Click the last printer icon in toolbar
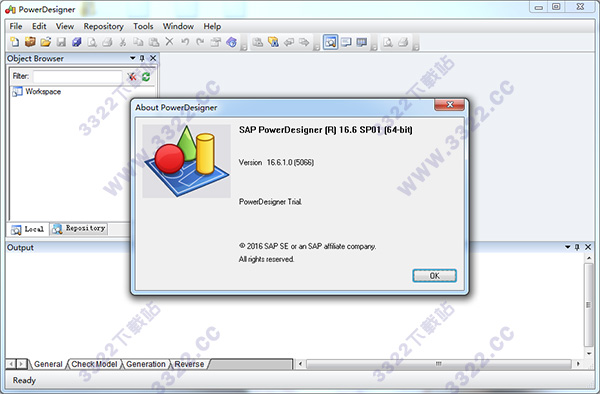This screenshot has height=394, width=600. pyautogui.click(x=403, y=42)
